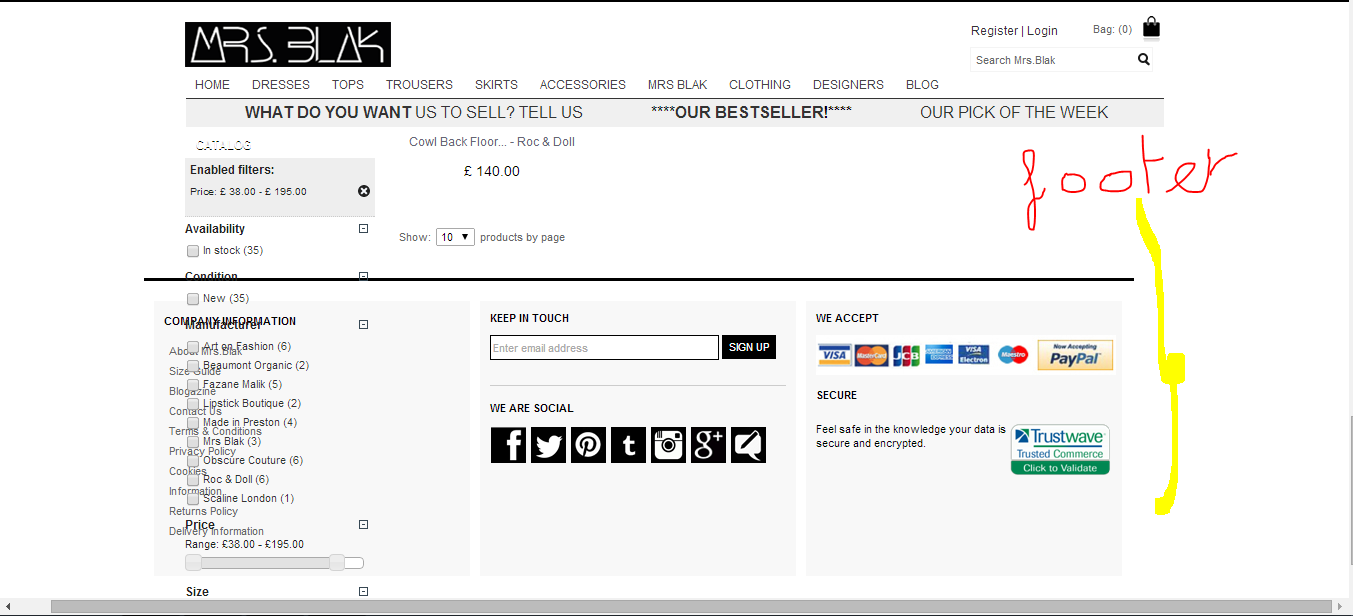This screenshot has width=1353, height=616.
Task: Tick the Lipstick Boutique checkbox
Action: pyautogui.click(x=193, y=404)
